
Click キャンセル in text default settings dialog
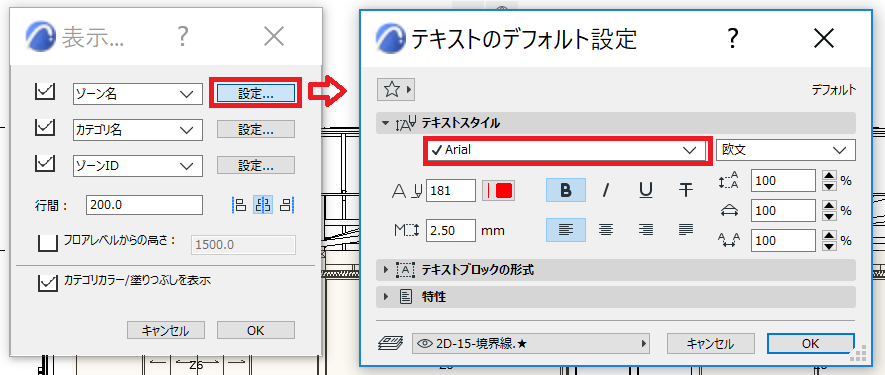711,343
